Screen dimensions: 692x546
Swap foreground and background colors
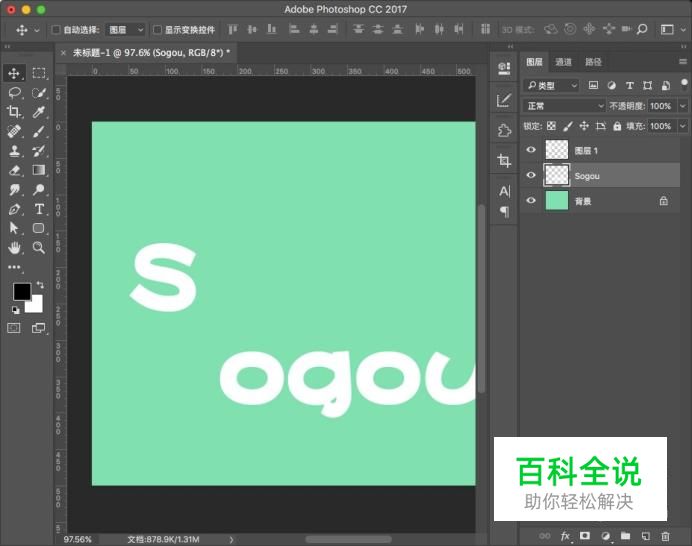click(40, 285)
